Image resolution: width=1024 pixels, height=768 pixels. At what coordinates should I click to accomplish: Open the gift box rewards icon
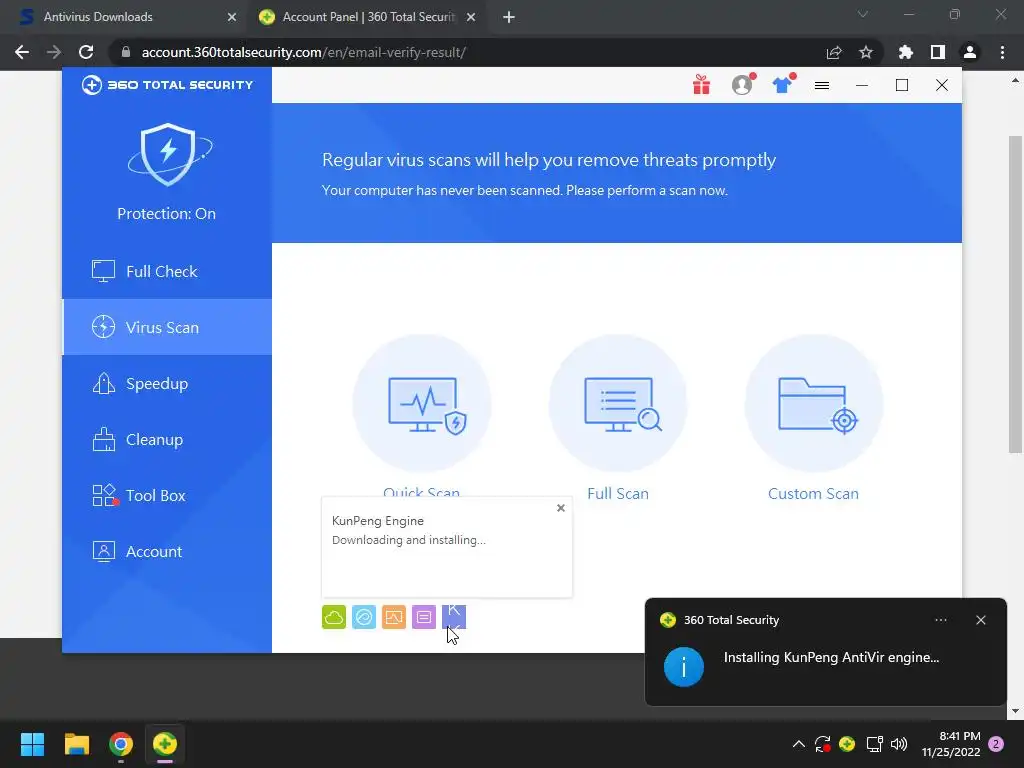click(701, 85)
